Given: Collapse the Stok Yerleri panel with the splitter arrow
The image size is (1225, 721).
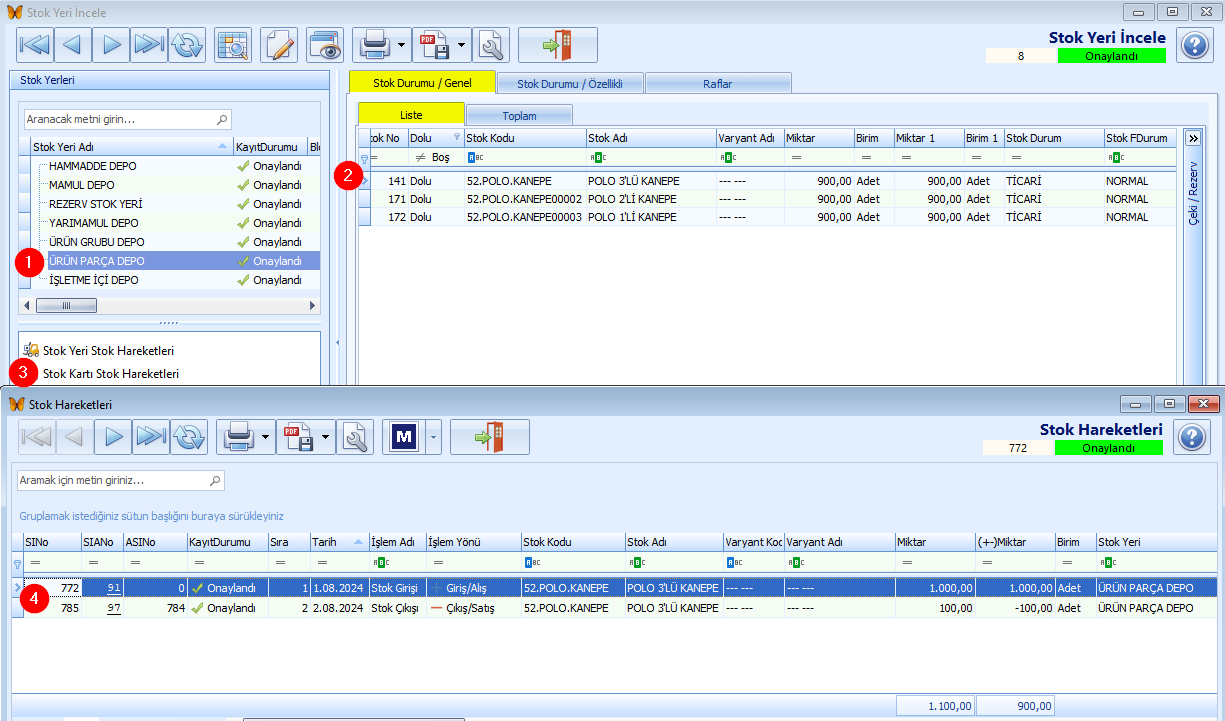Looking at the screenshot, I should (x=337, y=343).
